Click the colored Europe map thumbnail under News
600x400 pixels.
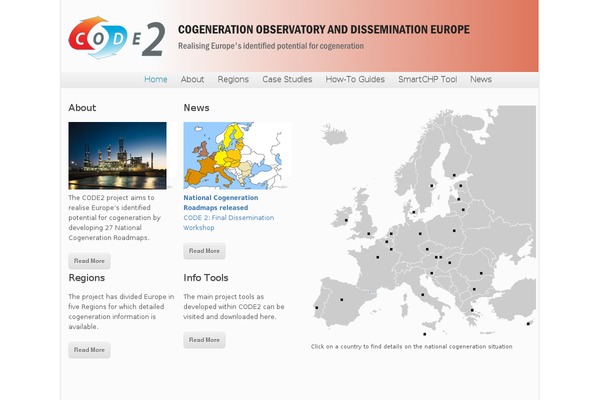click(237, 155)
